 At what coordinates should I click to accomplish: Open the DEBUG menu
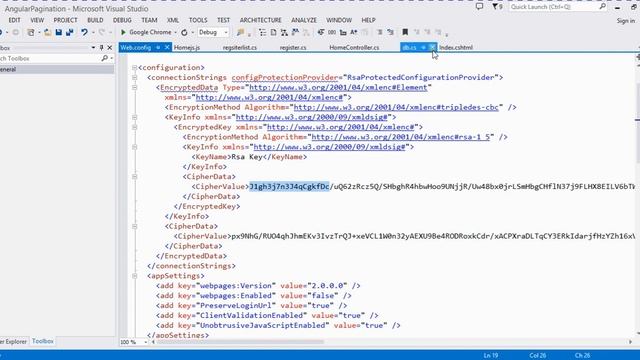[x=122, y=20]
